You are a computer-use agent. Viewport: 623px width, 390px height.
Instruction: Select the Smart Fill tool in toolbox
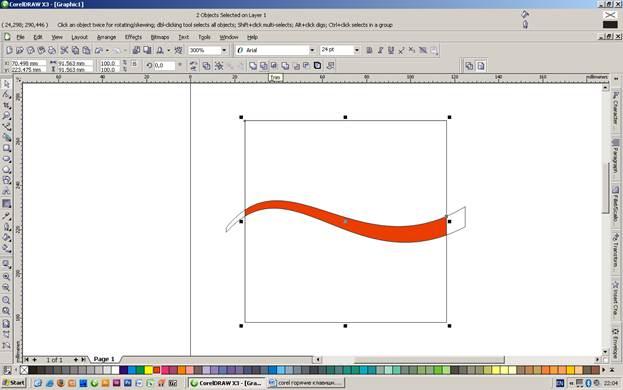tap(6, 137)
